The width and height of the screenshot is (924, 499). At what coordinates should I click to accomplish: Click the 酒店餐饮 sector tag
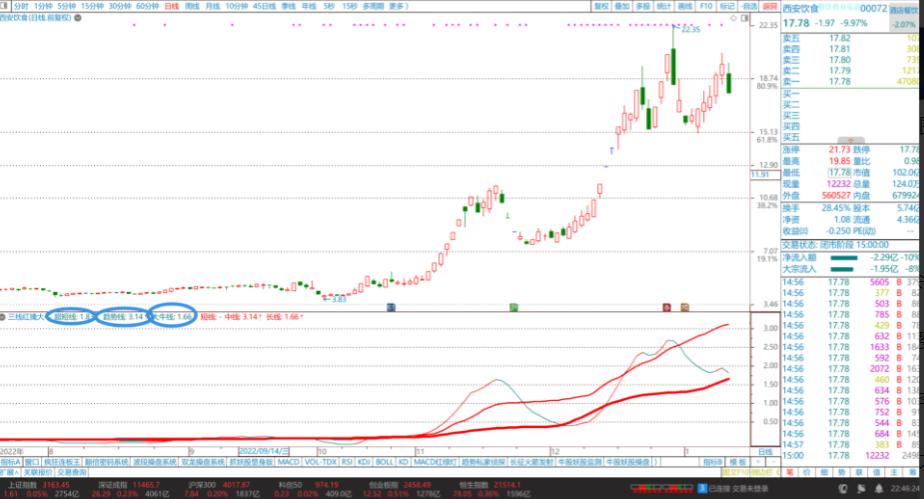point(905,10)
